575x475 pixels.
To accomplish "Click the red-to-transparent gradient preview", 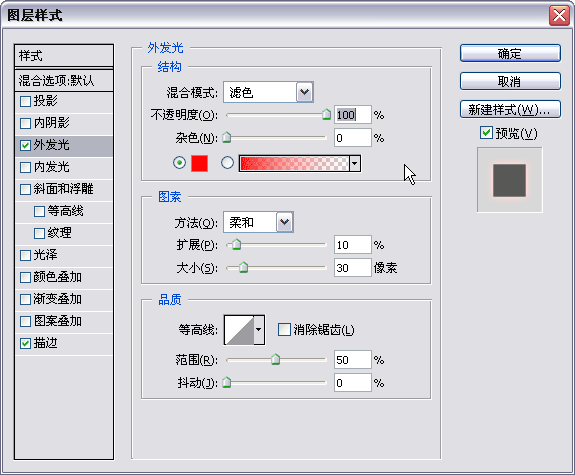I will tap(294, 163).
